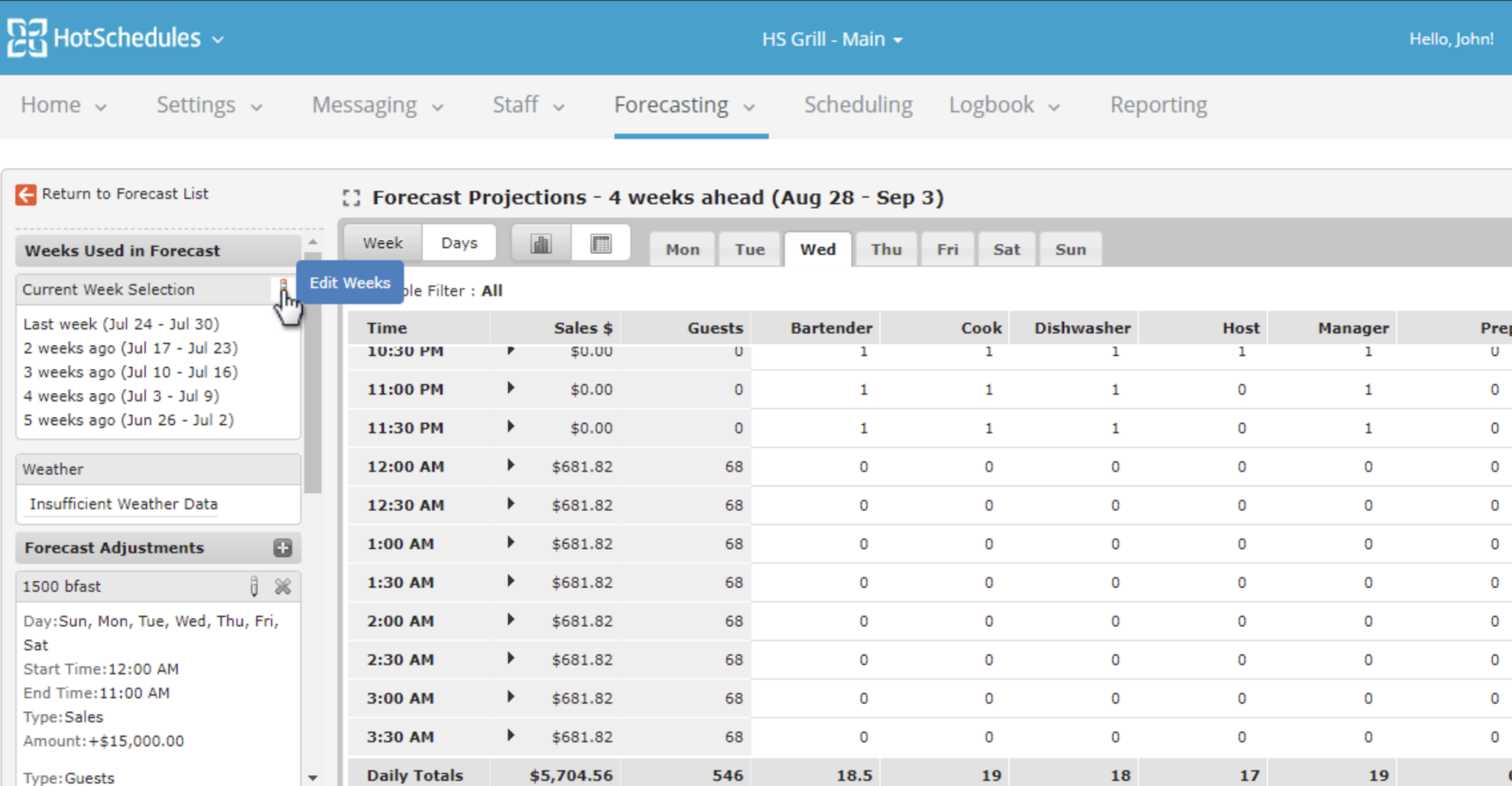Switch to Week view
The image size is (1512, 786).
point(383,243)
